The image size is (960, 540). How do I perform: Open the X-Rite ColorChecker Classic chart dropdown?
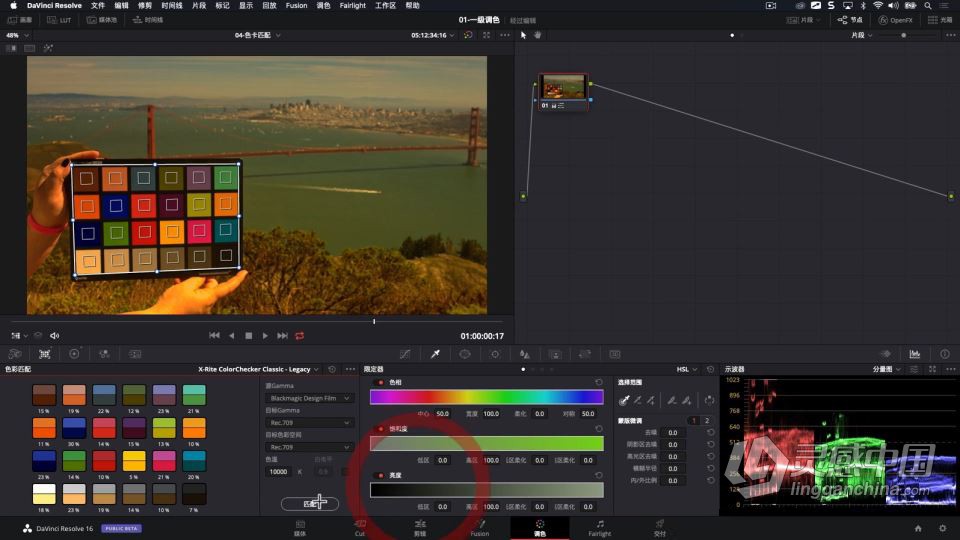(x=258, y=369)
